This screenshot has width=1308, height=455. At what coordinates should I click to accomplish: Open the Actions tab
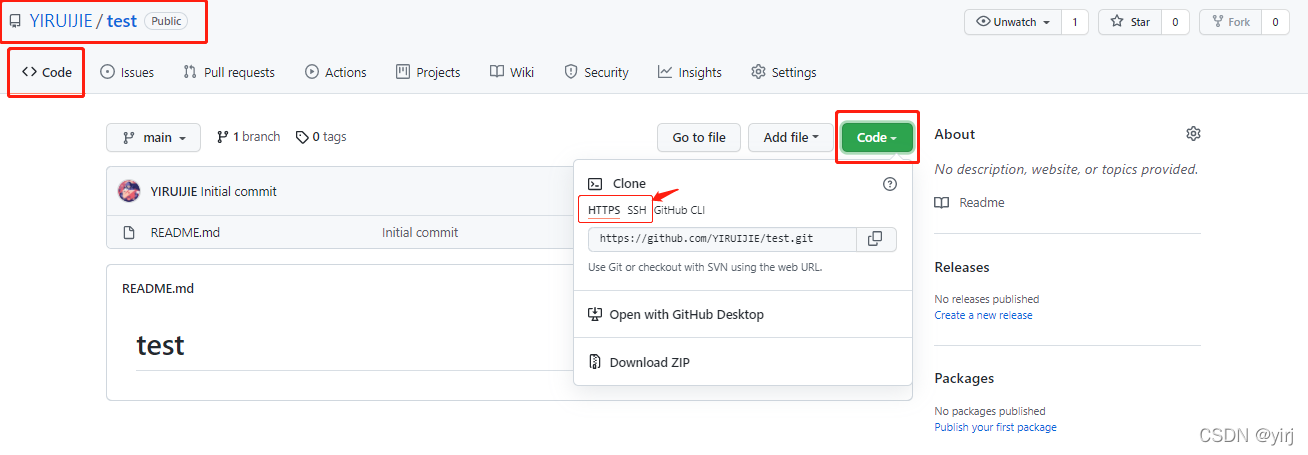[336, 72]
